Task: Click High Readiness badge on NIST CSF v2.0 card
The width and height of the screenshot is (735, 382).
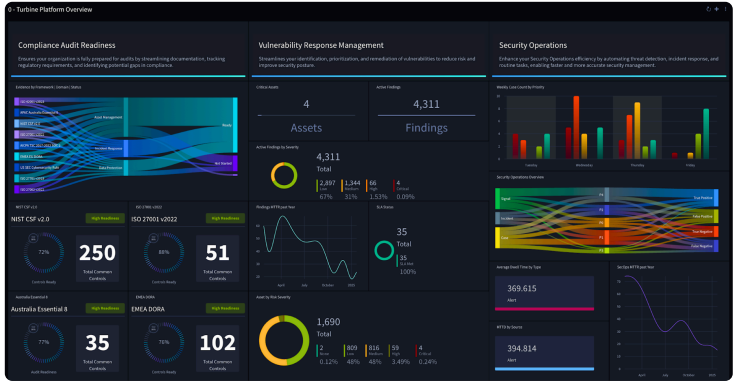Action: (x=105, y=218)
